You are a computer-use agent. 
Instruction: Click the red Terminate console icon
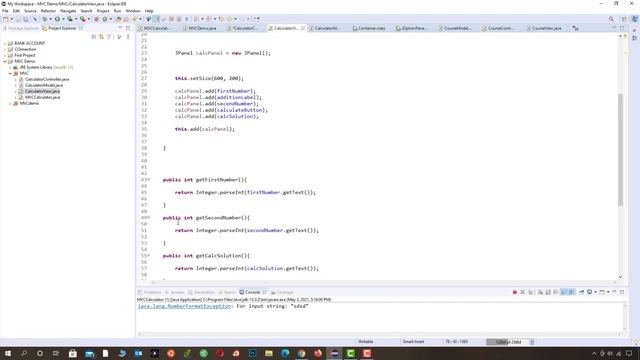pos(515,292)
